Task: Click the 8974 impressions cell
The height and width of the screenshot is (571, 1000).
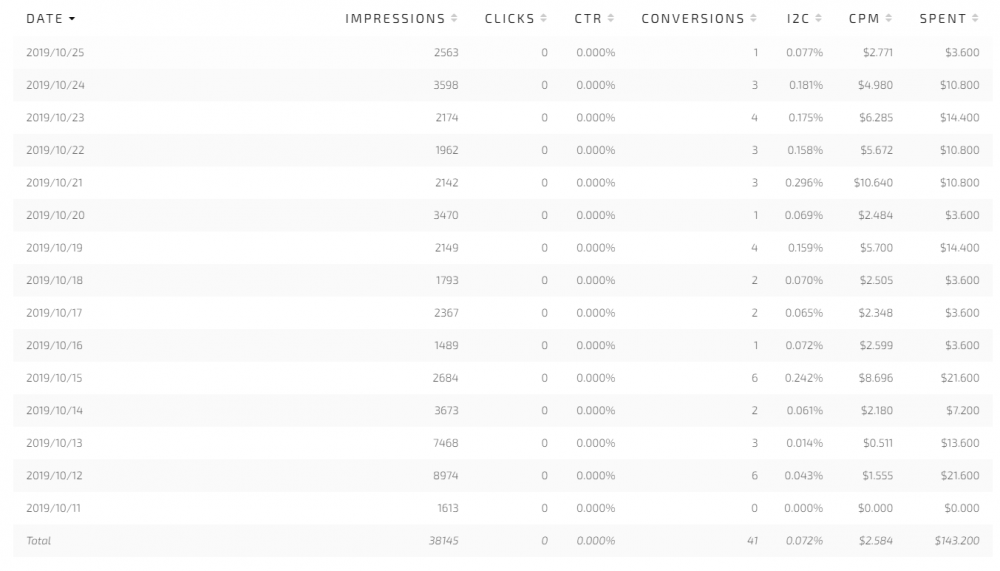Action: tap(446, 476)
